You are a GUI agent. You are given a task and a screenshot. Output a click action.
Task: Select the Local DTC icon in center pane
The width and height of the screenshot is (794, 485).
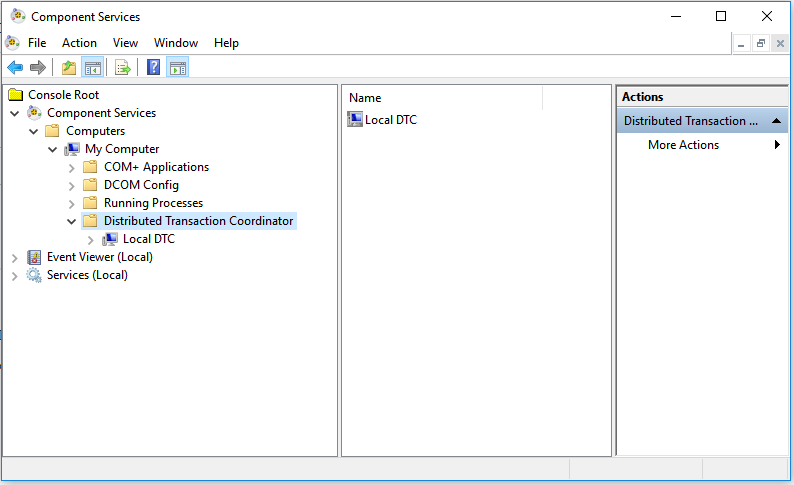pyautogui.click(x=355, y=120)
